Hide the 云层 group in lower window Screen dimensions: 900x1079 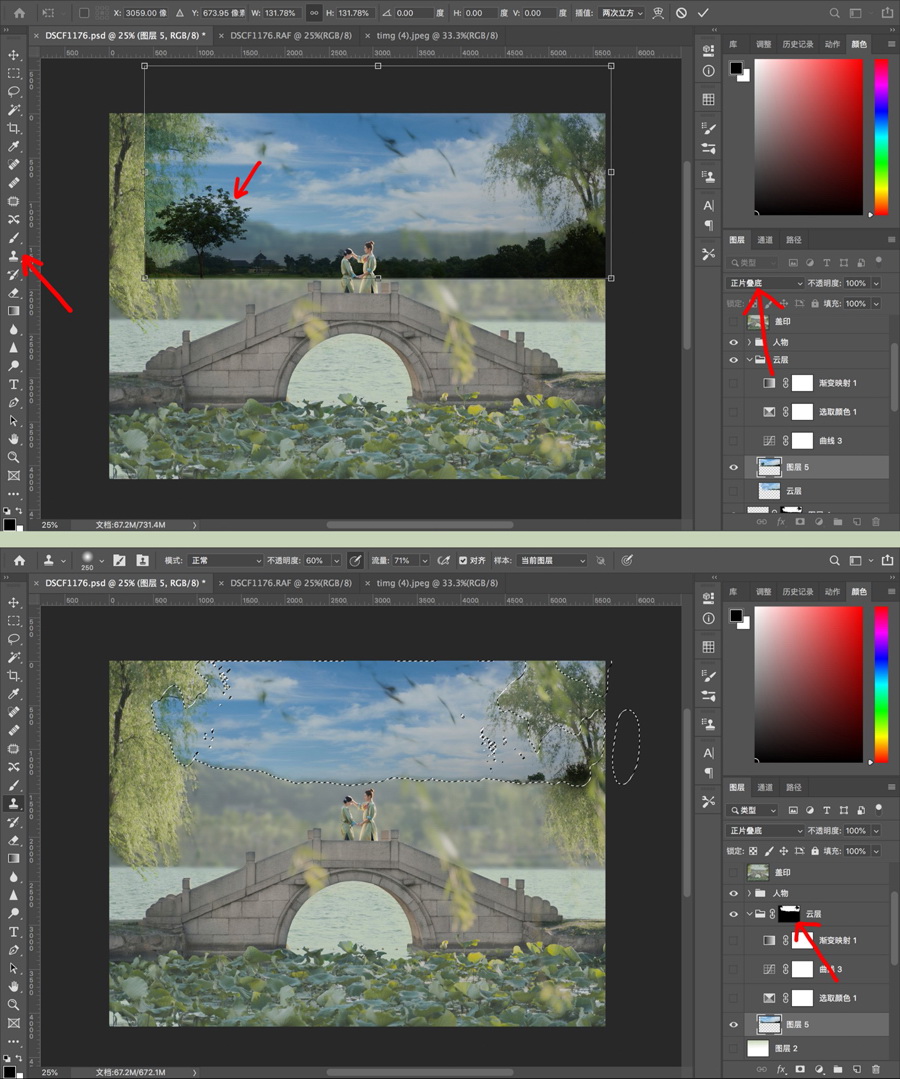pos(733,914)
